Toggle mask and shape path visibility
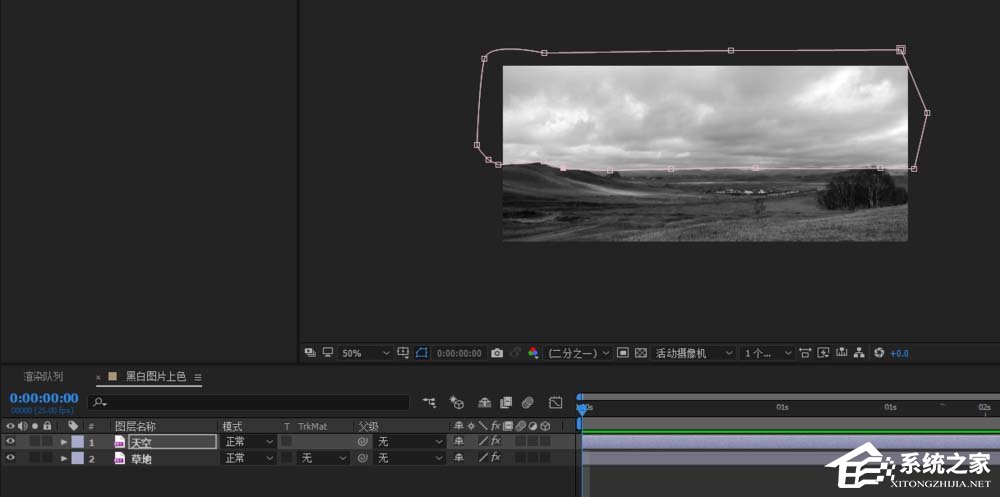 421,353
